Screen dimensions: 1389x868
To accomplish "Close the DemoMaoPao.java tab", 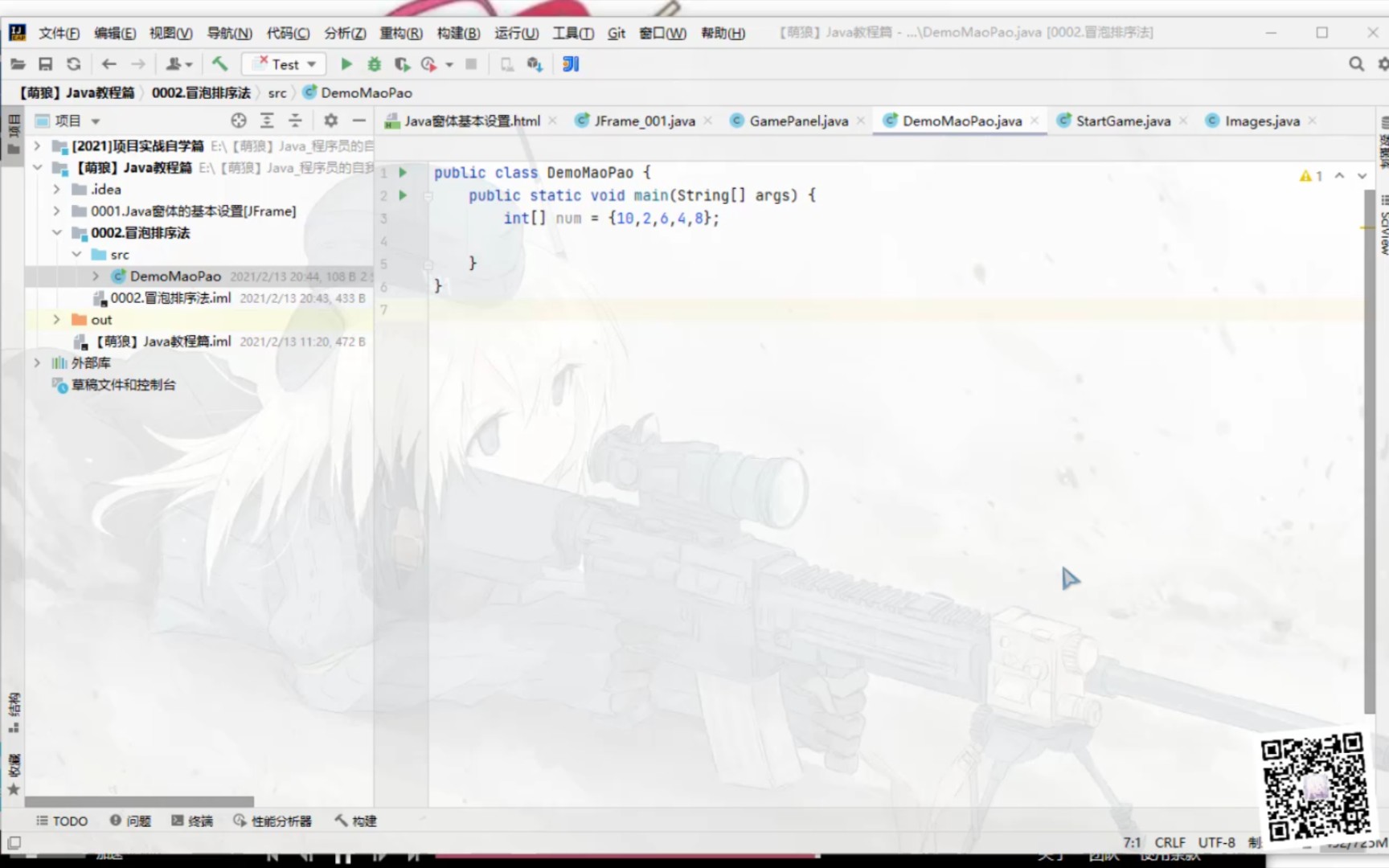I will coord(1035,121).
